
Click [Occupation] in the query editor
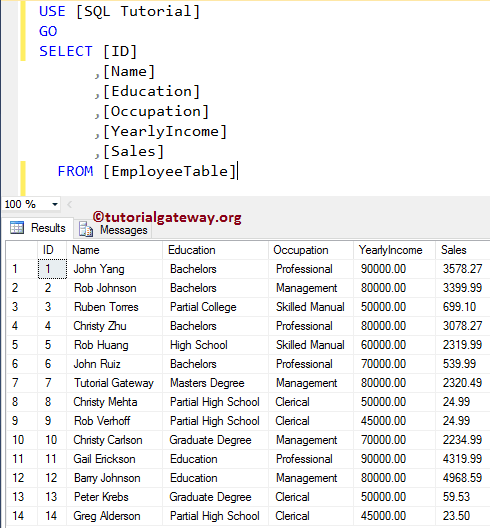[x=156, y=112]
